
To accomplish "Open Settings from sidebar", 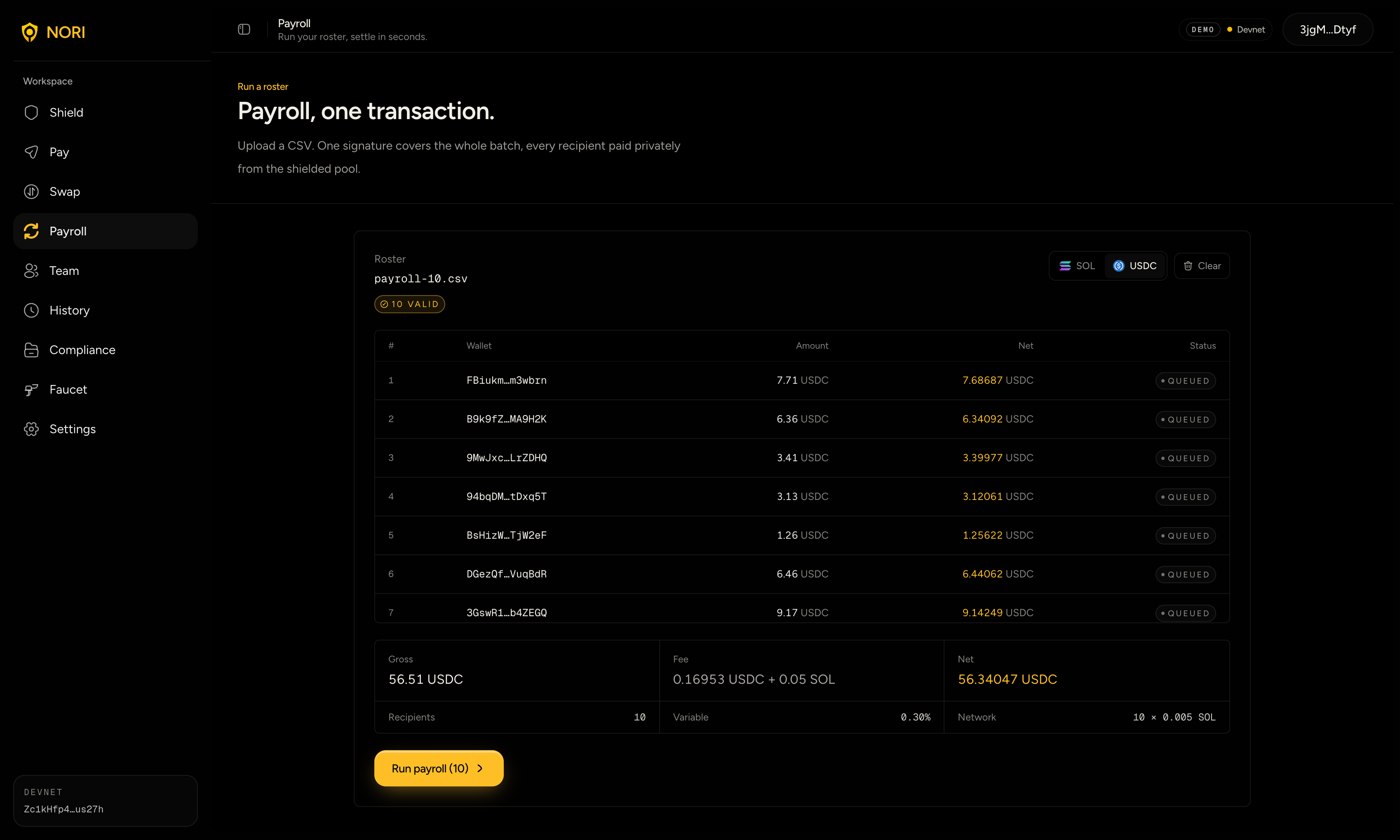I will coord(105,429).
